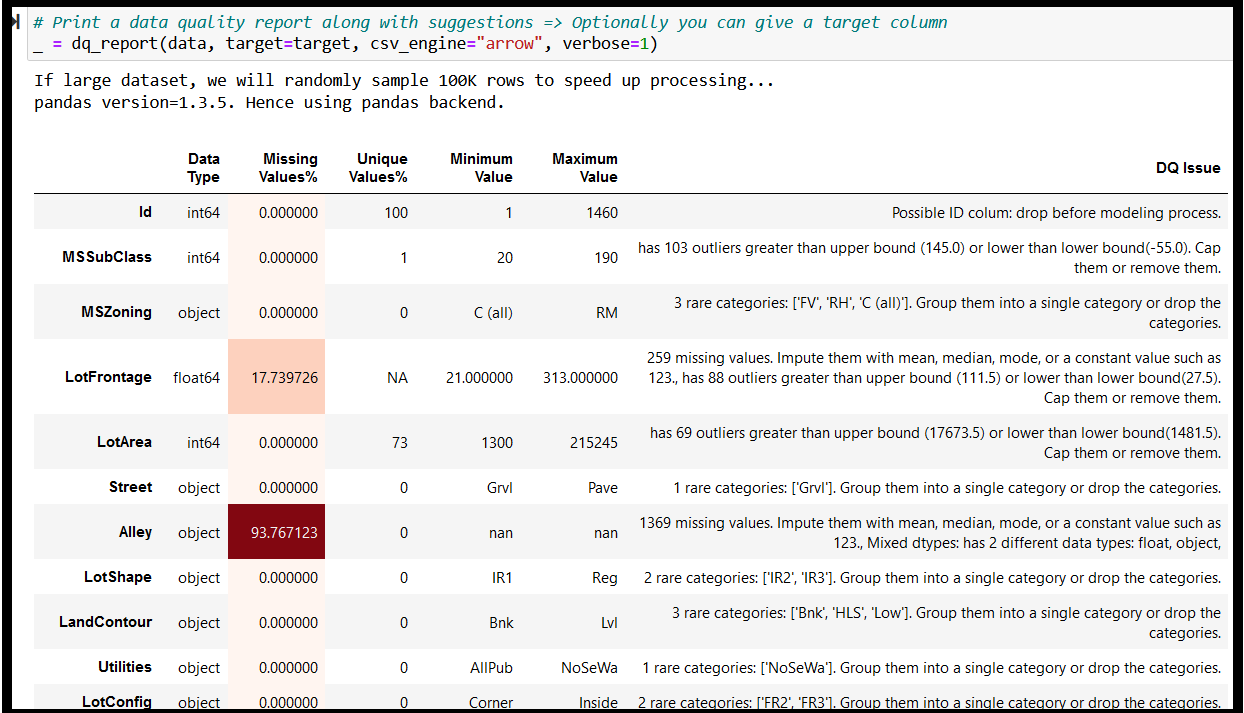Screen dimensions: 1244x713
Task: Click the maximum value 'RM' cell
Action: (606, 313)
